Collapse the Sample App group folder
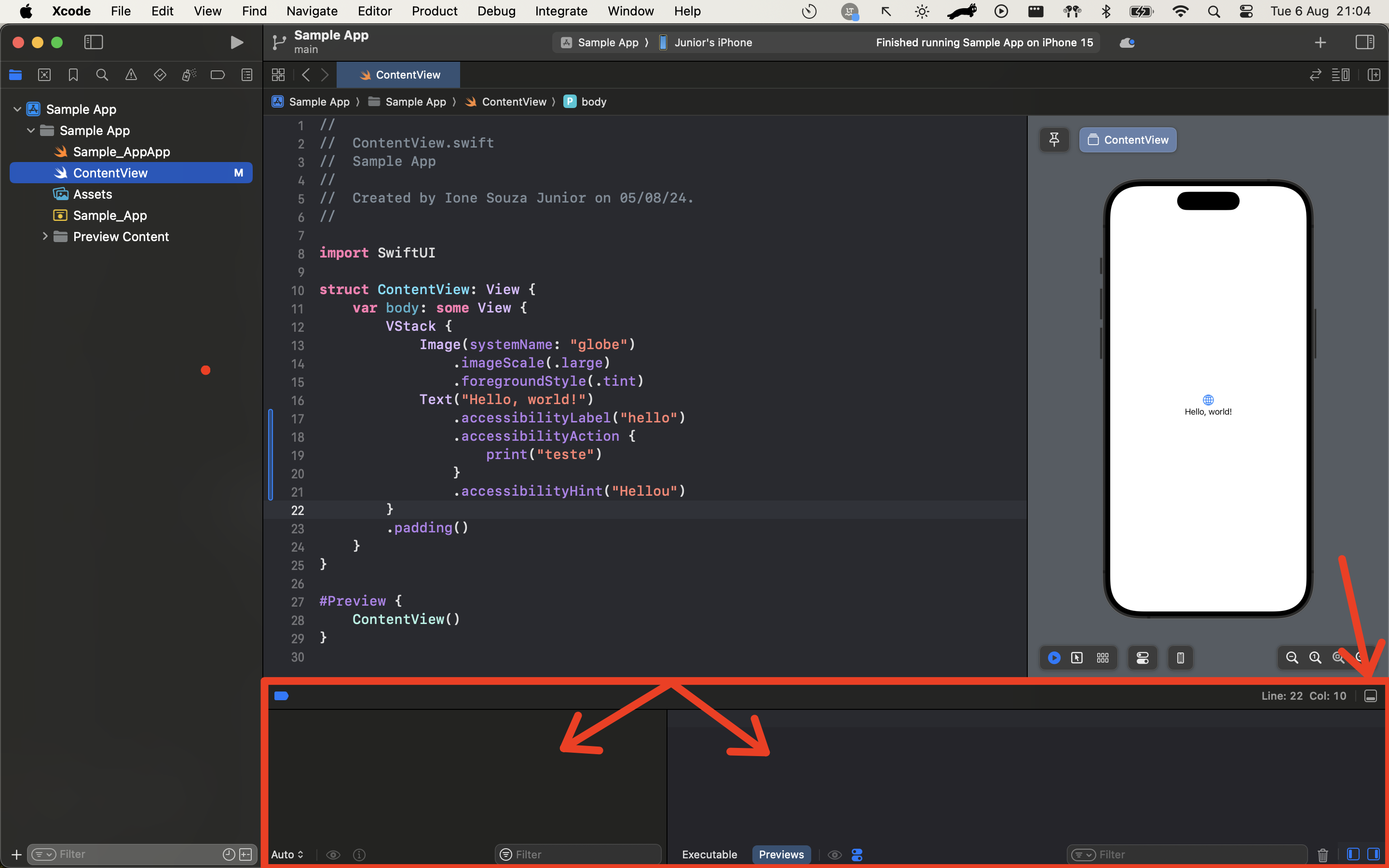 (x=31, y=130)
